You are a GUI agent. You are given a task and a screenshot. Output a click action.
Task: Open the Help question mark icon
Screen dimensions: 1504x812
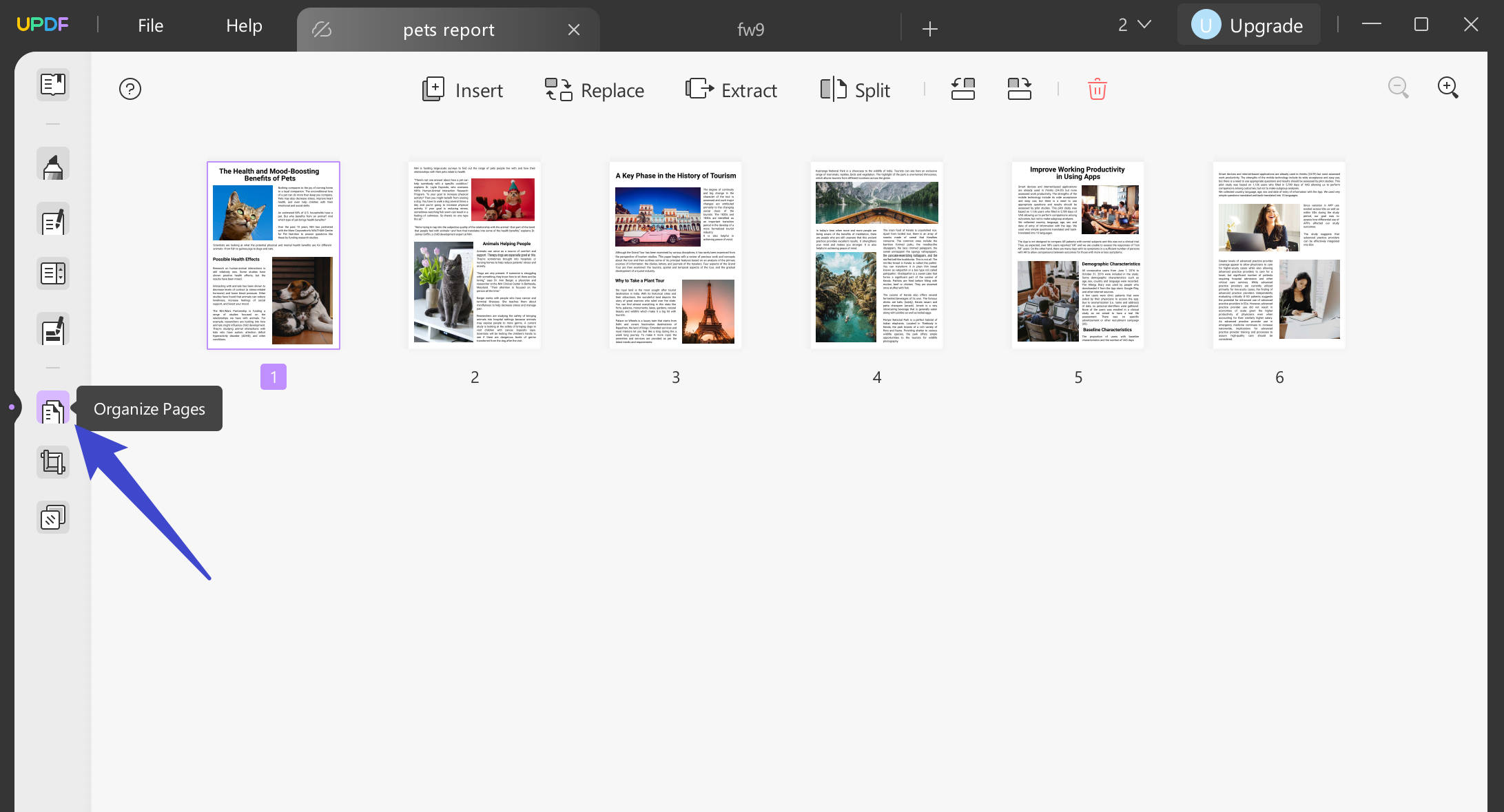pos(130,89)
